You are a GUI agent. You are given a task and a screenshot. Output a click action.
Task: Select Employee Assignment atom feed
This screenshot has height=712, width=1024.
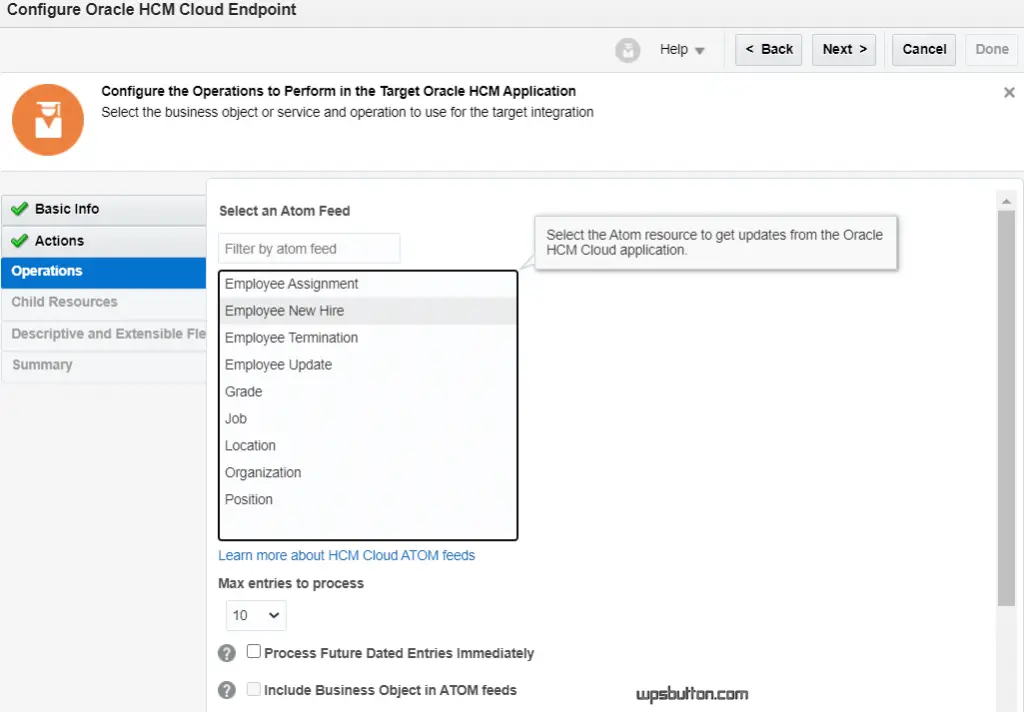click(368, 284)
